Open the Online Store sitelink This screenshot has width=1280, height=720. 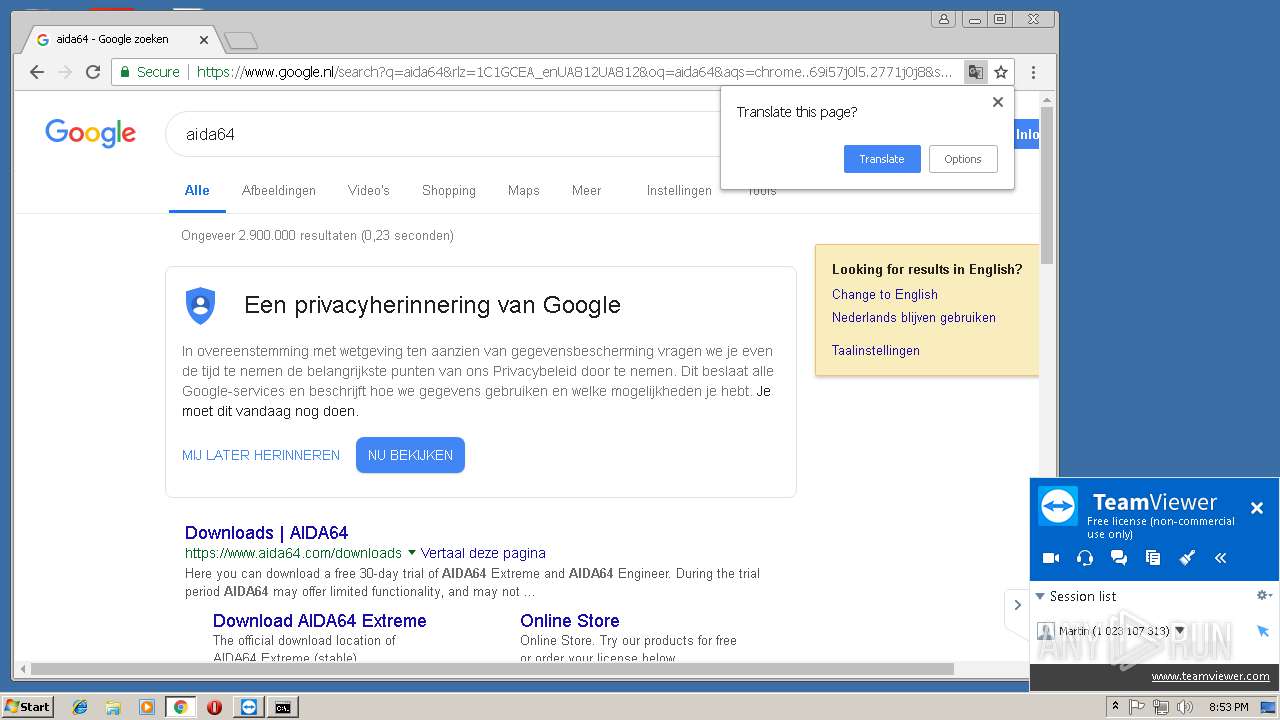tap(569, 621)
